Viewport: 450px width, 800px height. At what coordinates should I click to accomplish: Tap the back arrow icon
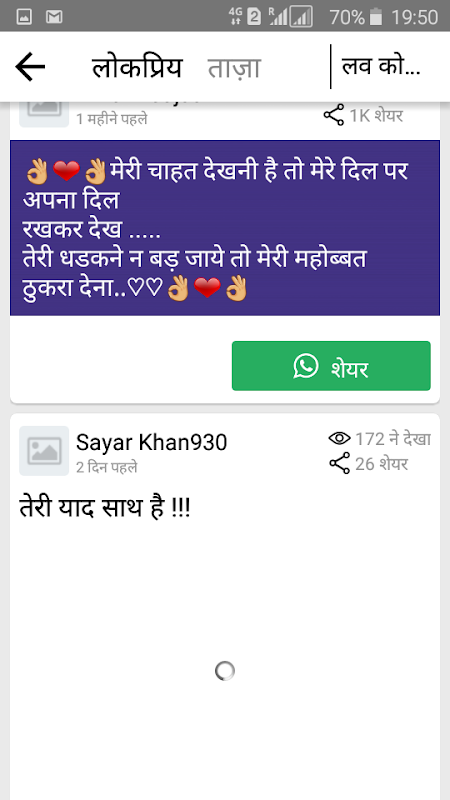click(x=30, y=67)
